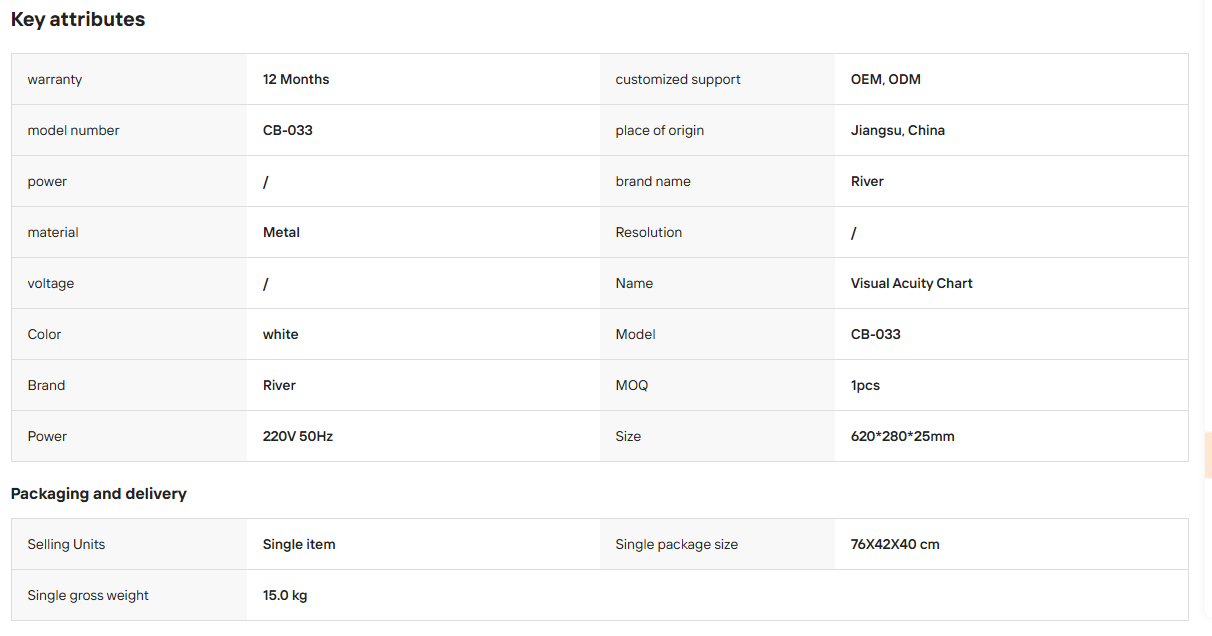Select the 15.0 kg gross weight value
Screen dimensions: 1212x636
[x=285, y=595]
